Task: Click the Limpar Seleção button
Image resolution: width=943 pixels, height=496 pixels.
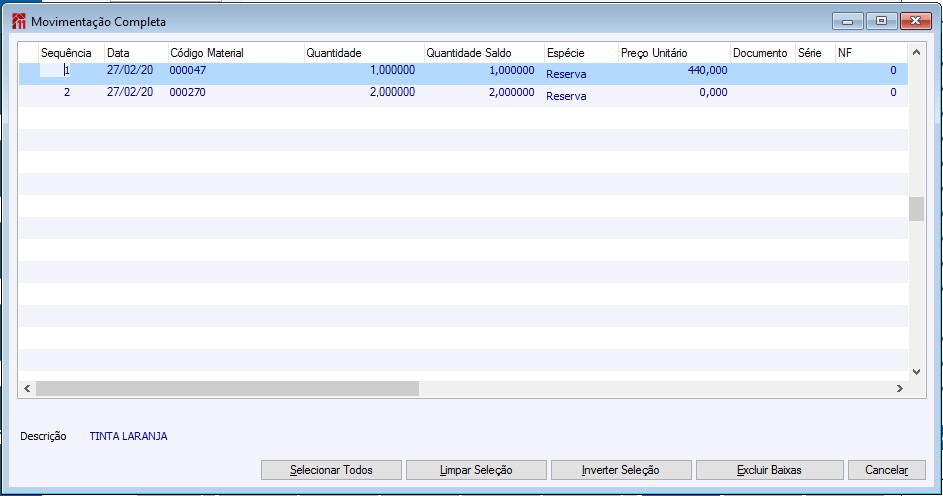Action: tap(476, 470)
